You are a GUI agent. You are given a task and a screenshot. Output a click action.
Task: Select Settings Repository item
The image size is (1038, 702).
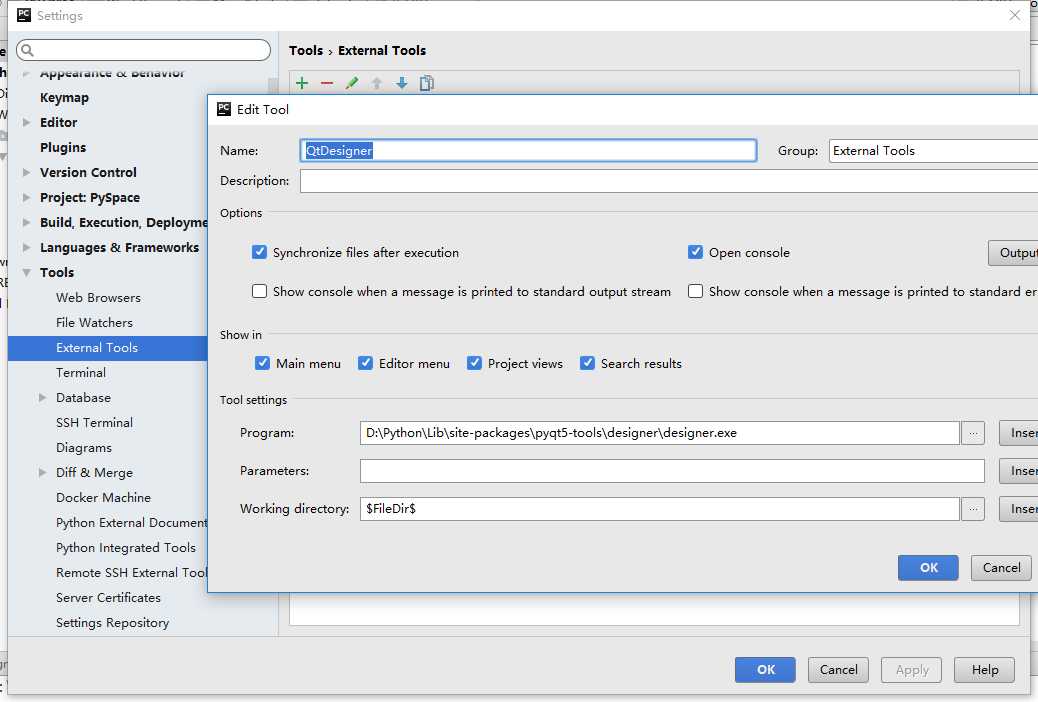click(113, 623)
